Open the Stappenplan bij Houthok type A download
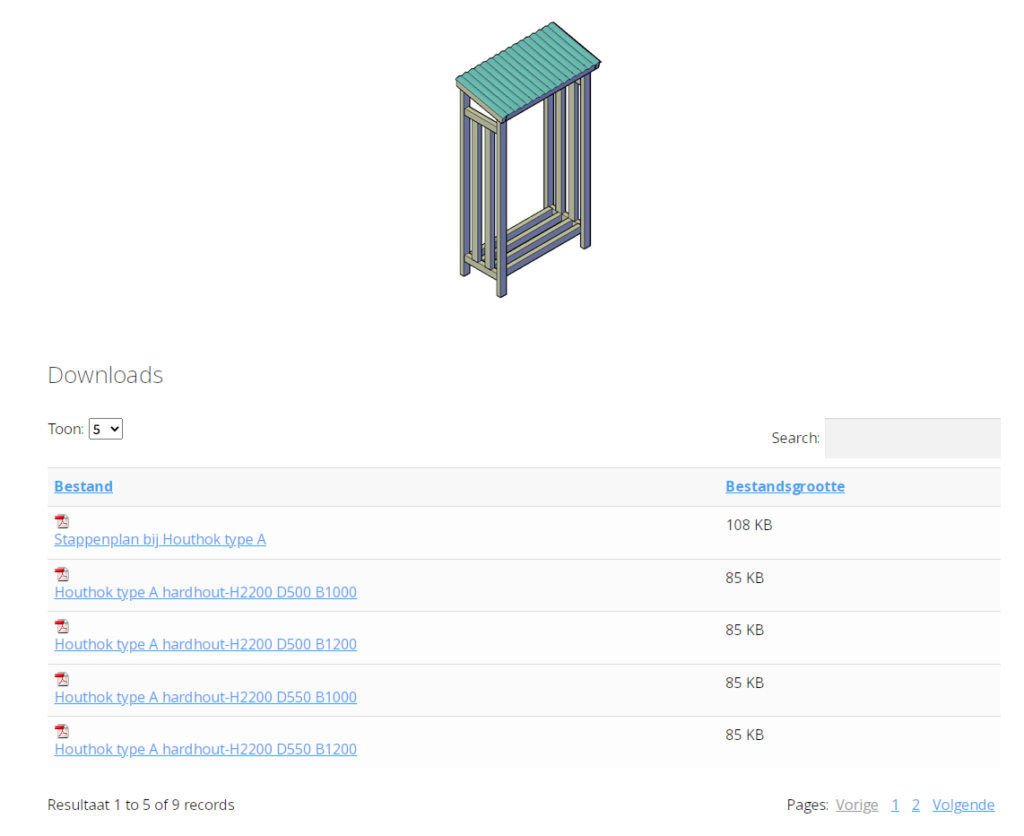 160,539
